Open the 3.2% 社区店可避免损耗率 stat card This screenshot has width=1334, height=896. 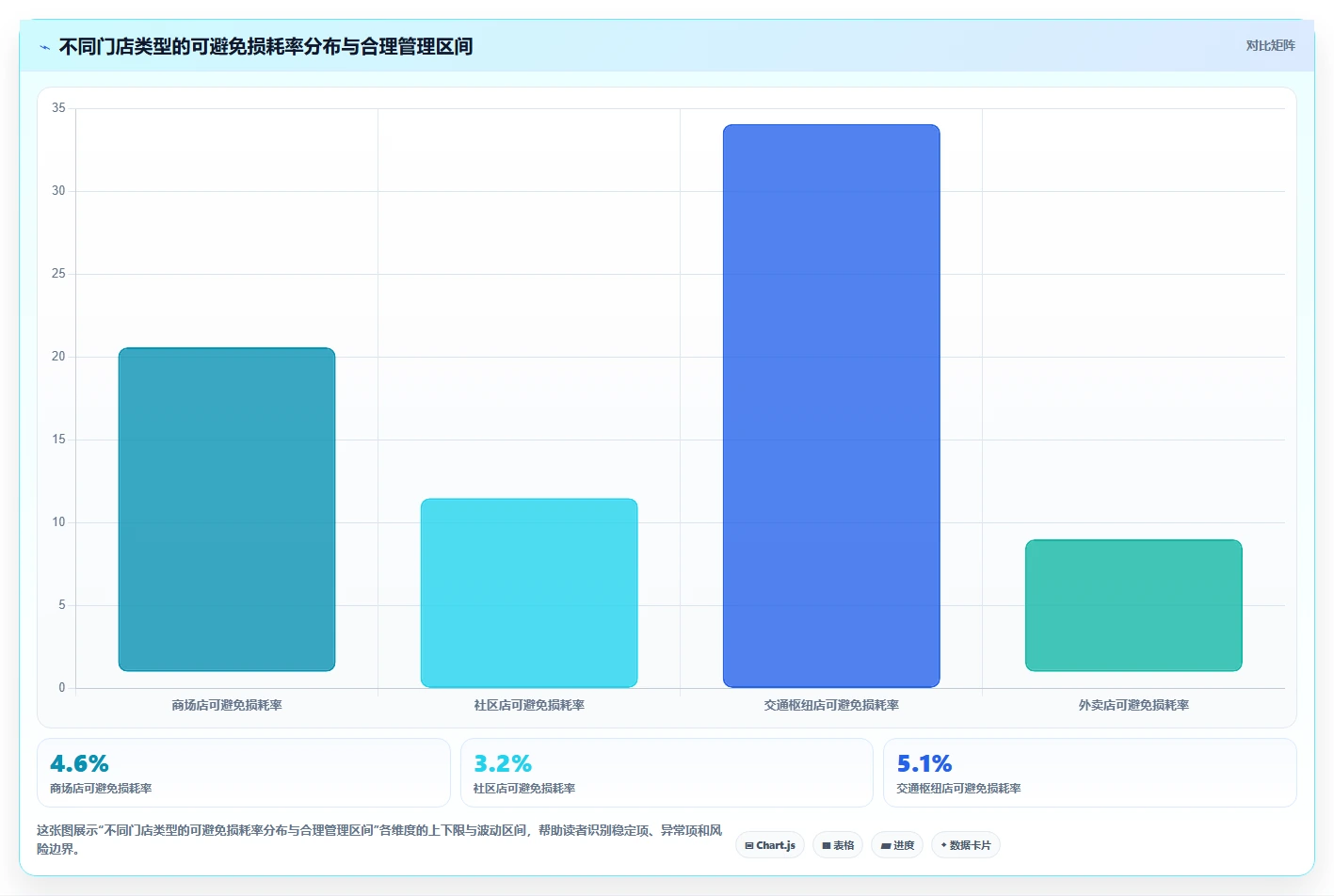coord(667,773)
